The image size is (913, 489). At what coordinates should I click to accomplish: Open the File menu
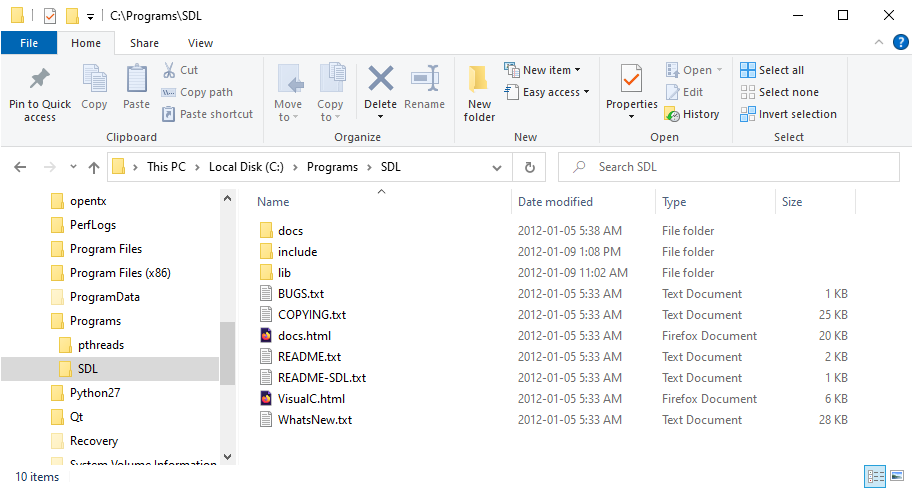(x=29, y=43)
